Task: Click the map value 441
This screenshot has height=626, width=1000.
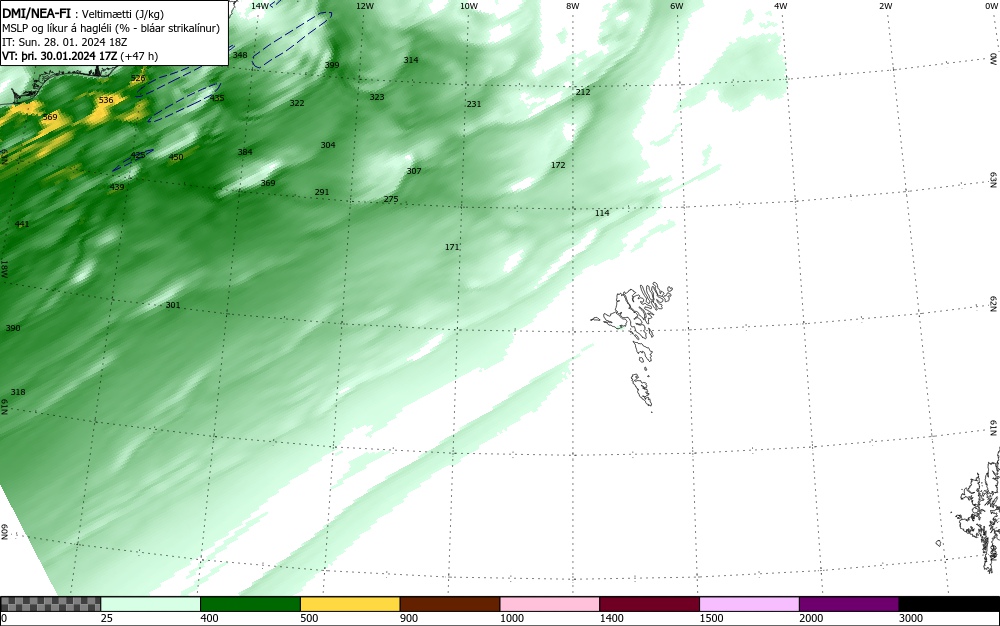Action: pos(22,224)
